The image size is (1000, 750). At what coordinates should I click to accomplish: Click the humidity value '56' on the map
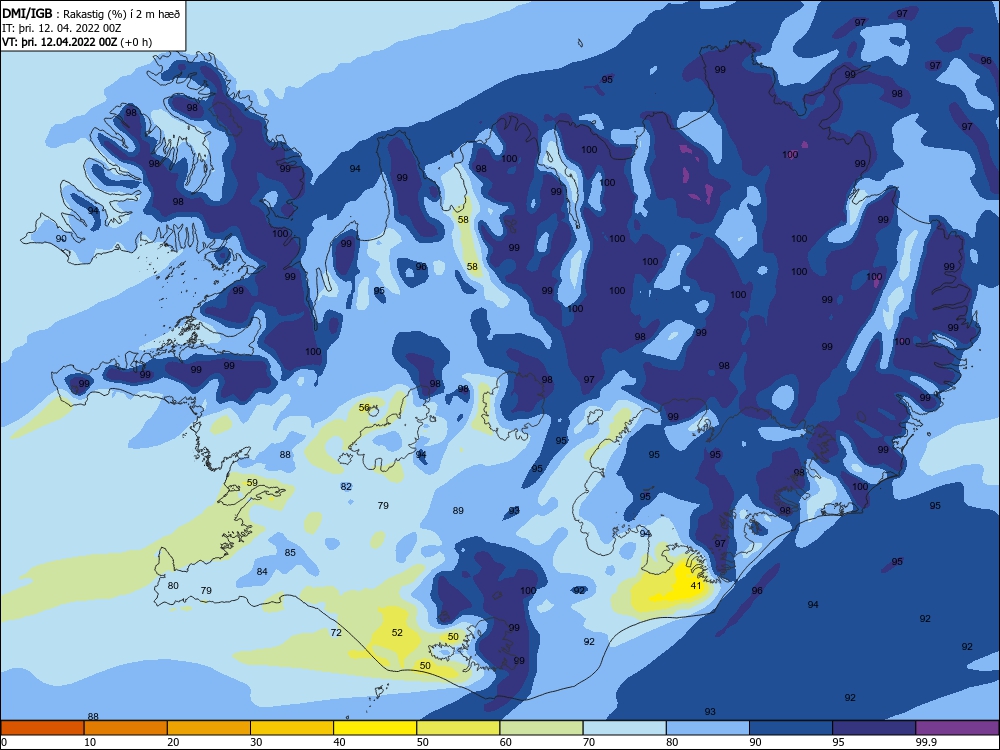tap(364, 408)
